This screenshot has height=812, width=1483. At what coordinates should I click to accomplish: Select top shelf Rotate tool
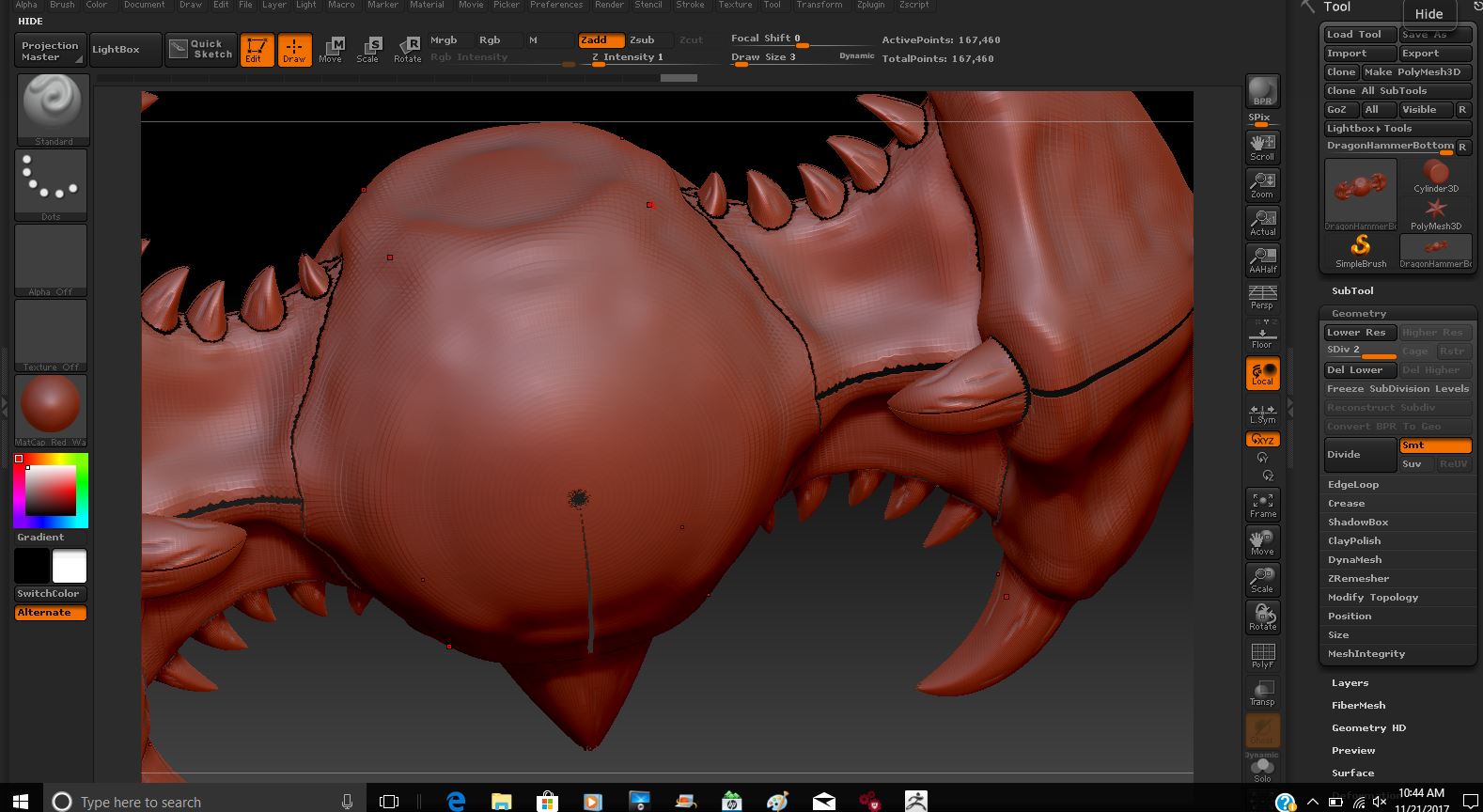click(x=408, y=49)
